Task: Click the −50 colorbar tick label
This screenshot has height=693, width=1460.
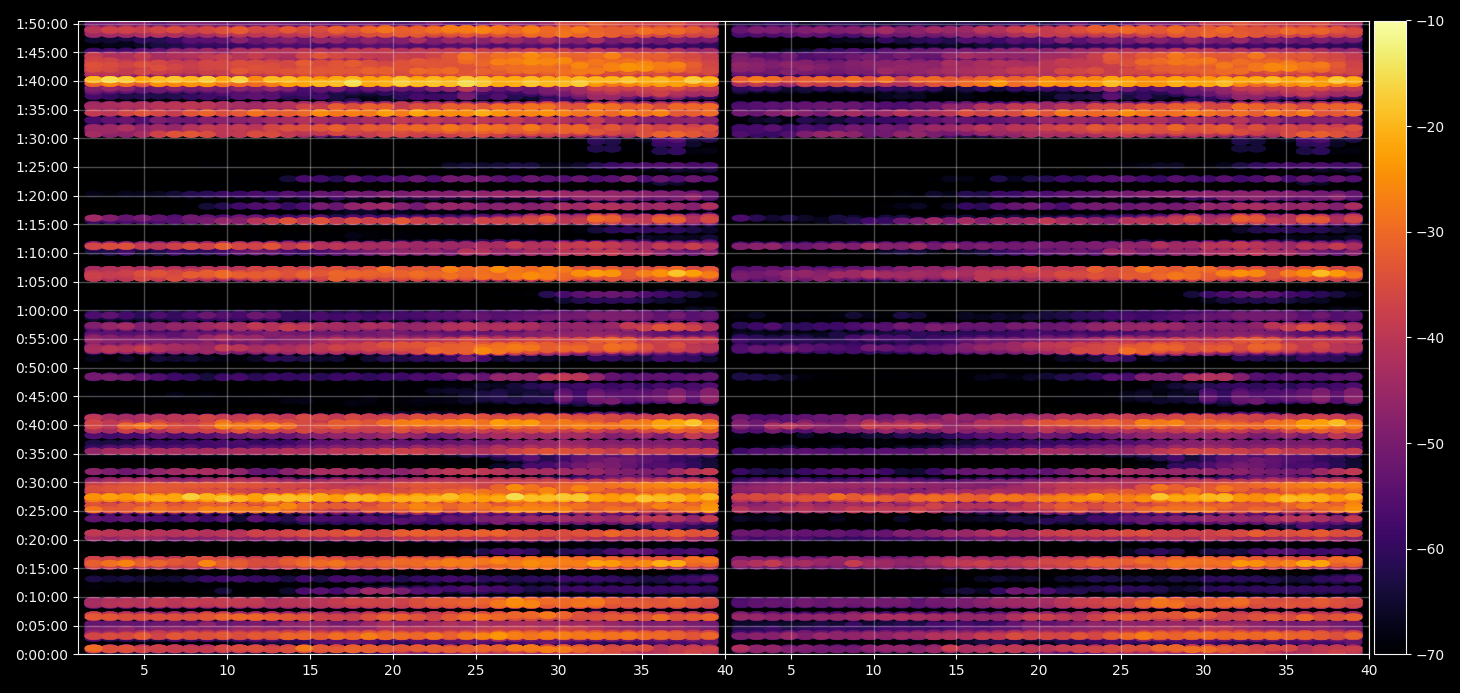Action: pyautogui.click(x=1428, y=443)
